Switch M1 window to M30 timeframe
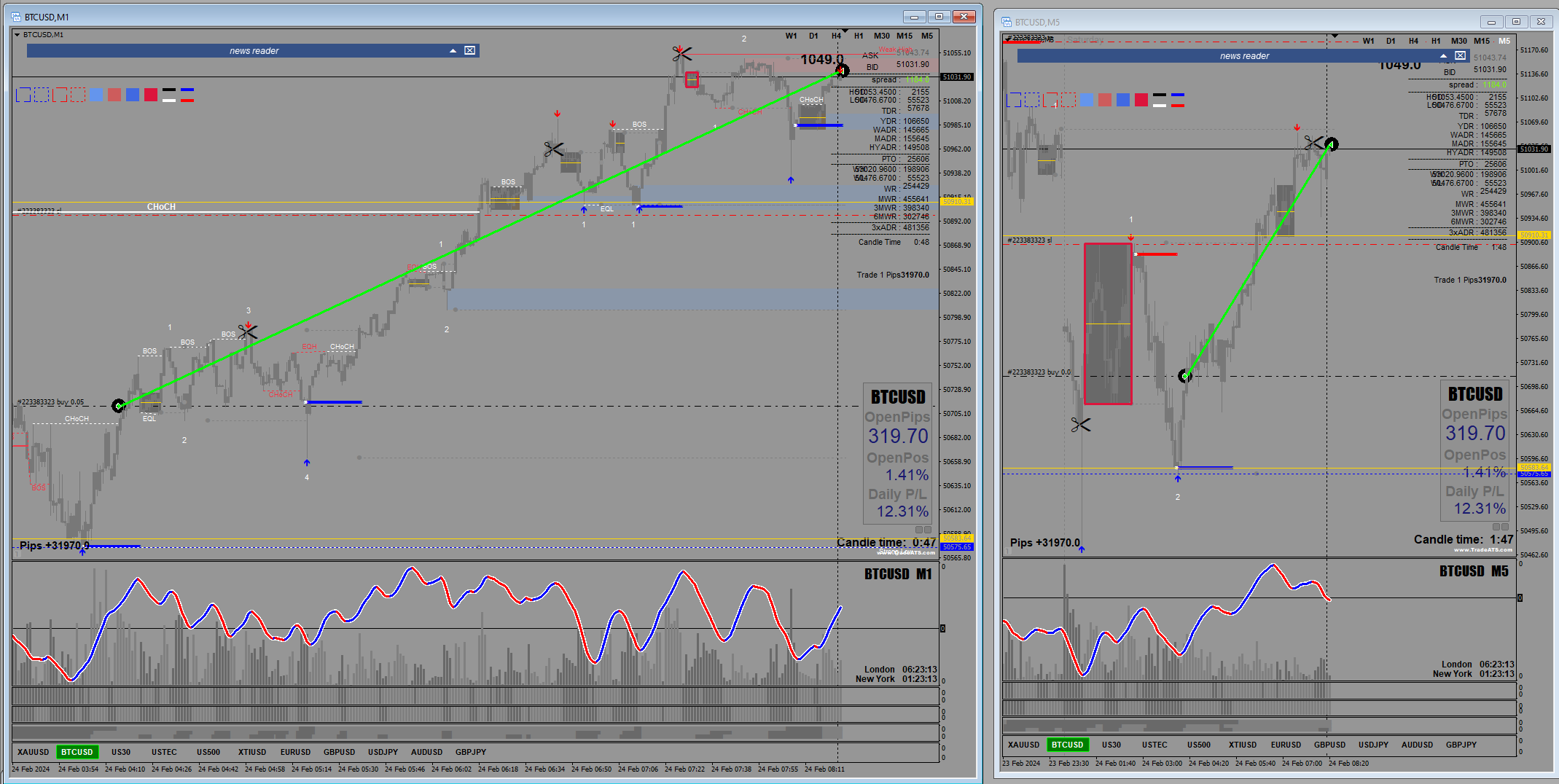The width and height of the screenshot is (1559, 784). click(x=882, y=36)
